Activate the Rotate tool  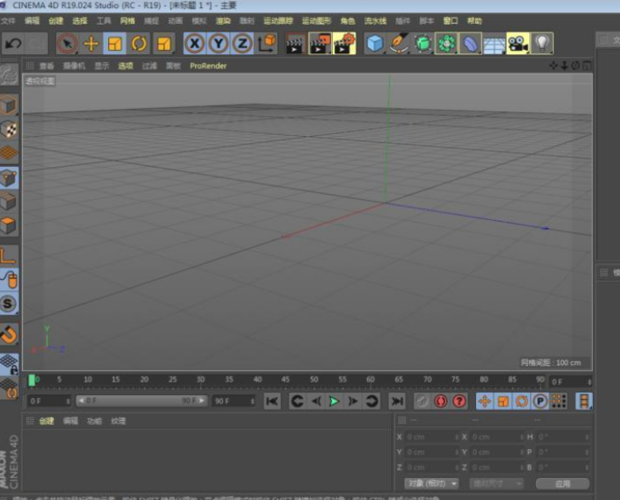tap(139, 43)
